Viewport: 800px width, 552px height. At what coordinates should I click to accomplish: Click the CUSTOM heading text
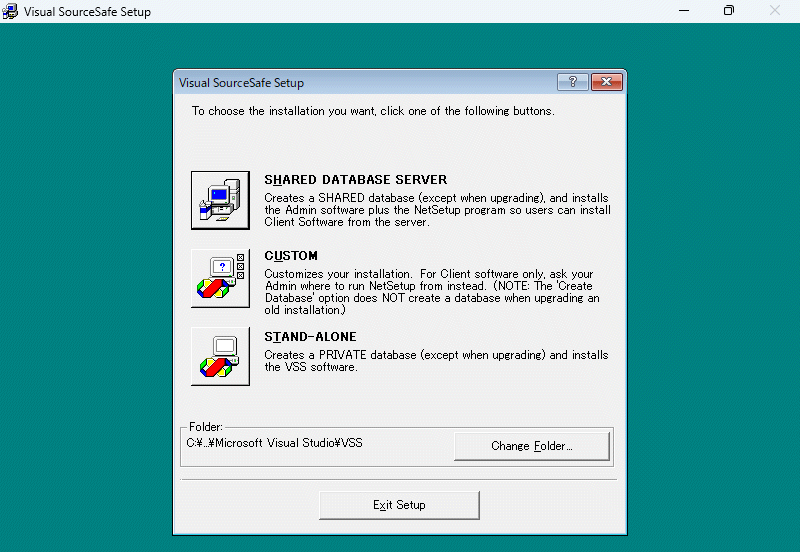click(x=291, y=256)
